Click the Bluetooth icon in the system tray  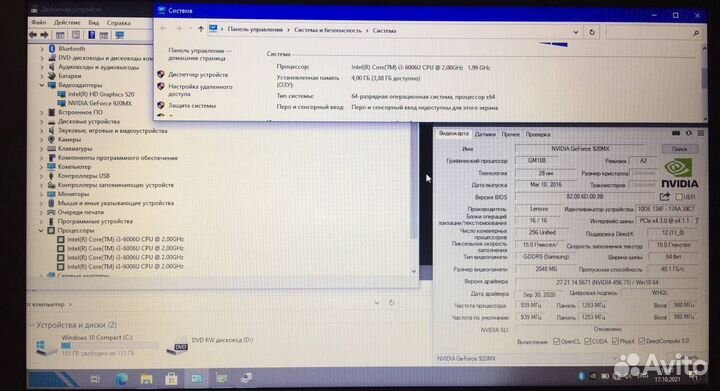click(x=581, y=376)
